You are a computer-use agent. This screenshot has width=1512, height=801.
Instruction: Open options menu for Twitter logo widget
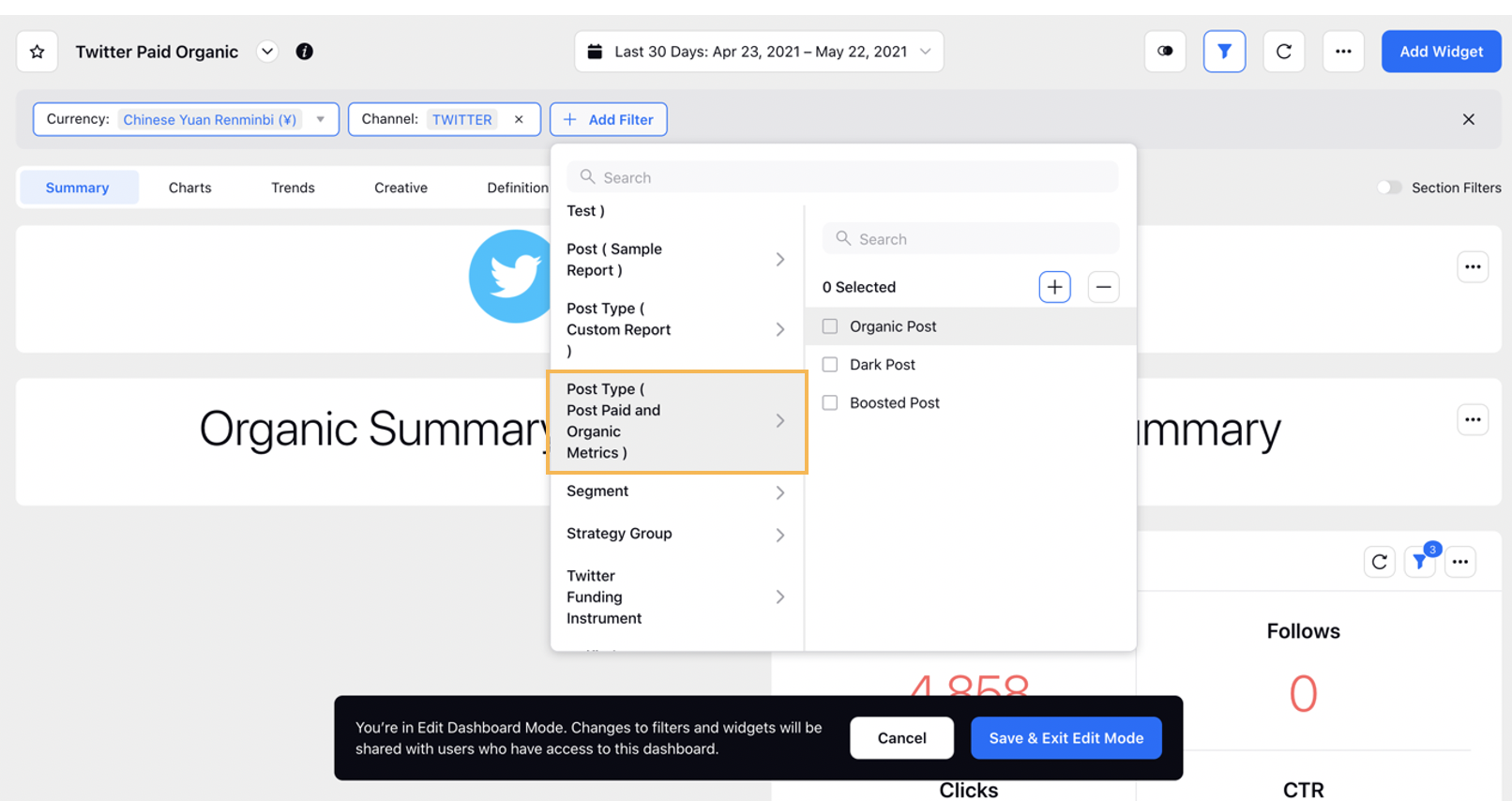(1473, 267)
